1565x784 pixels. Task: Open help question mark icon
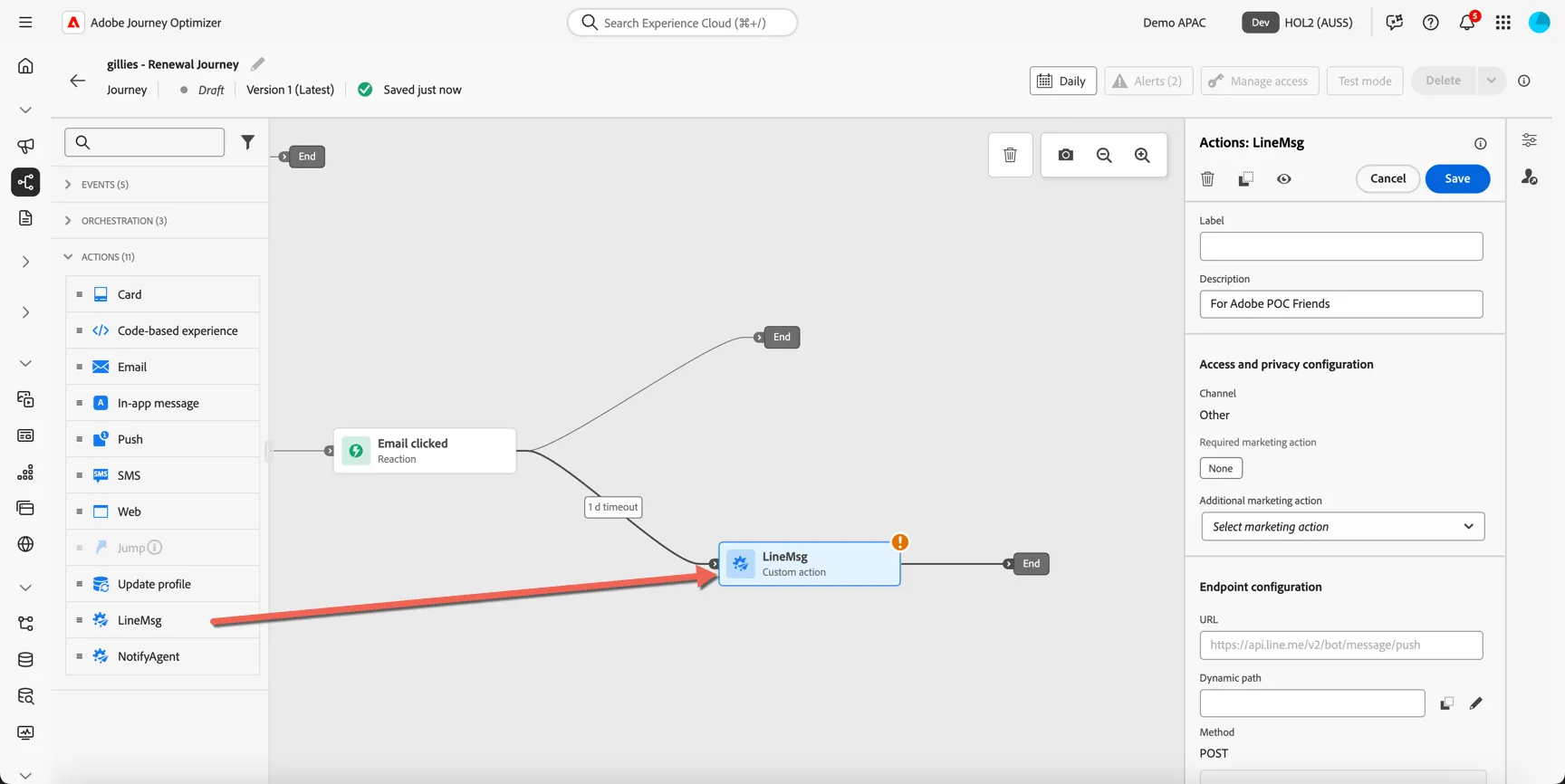coord(1431,23)
